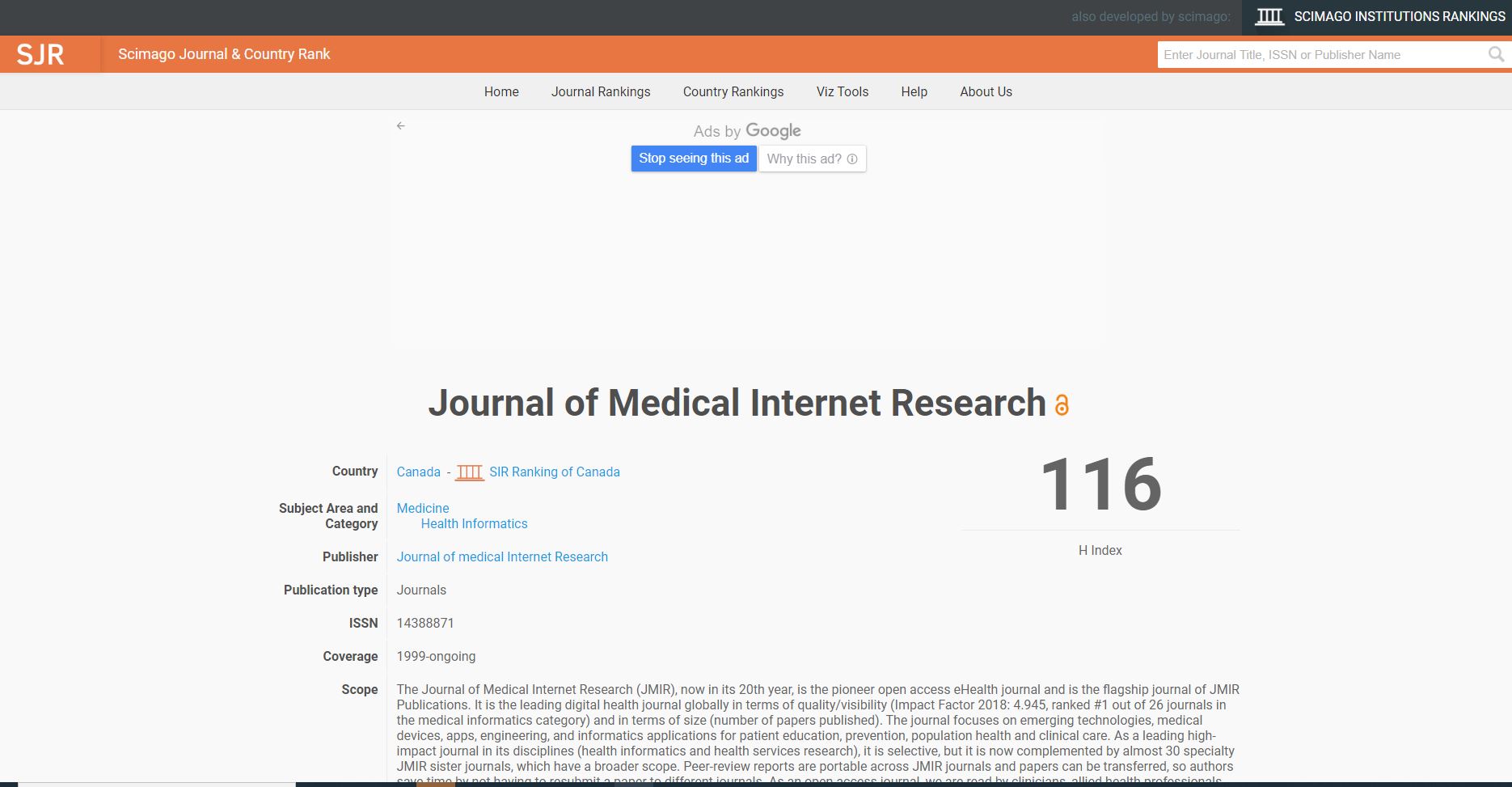Click the Publisher label
The height and width of the screenshot is (787, 1512).
tap(350, 557)
